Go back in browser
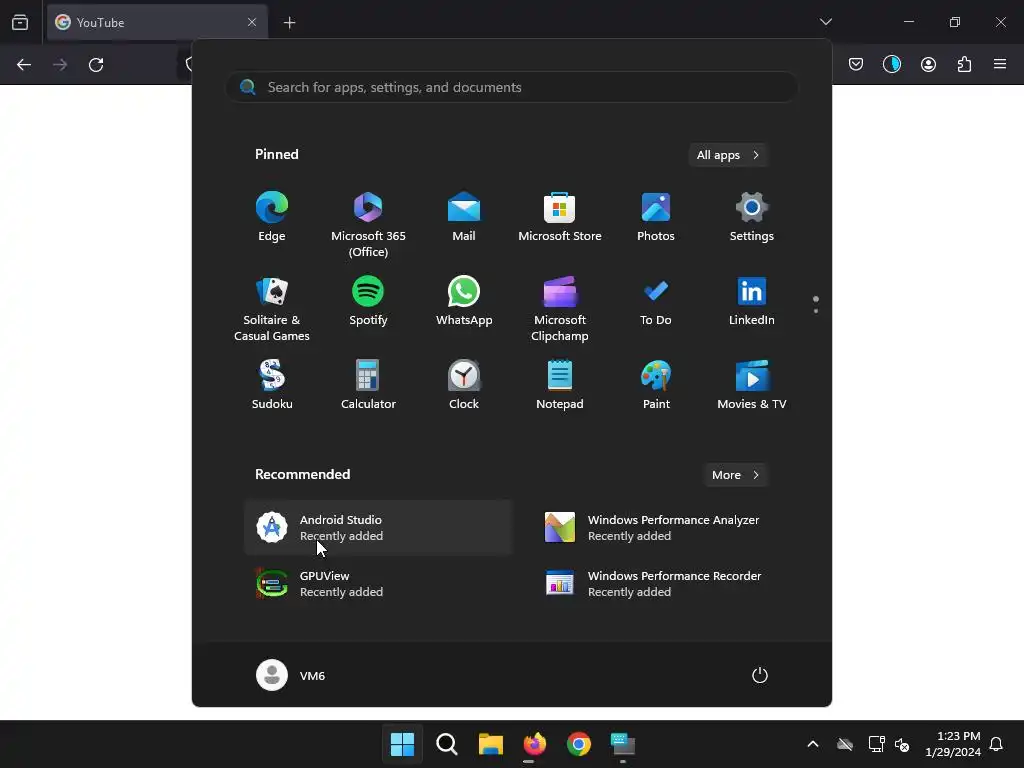This screenshot has height=768, width=1024. [x=24, y=65]
